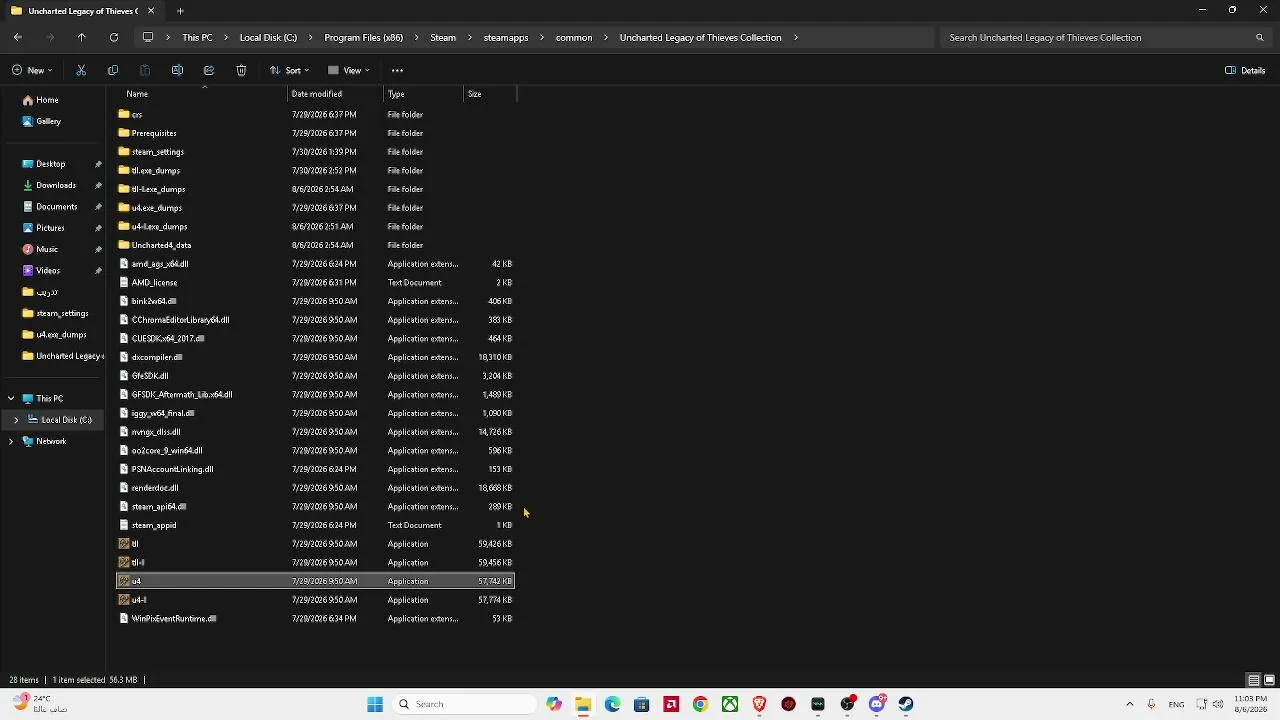The image size is (1280, 720).
Task: Expand the Local Disk (C:) node
Action: (16, 420)
